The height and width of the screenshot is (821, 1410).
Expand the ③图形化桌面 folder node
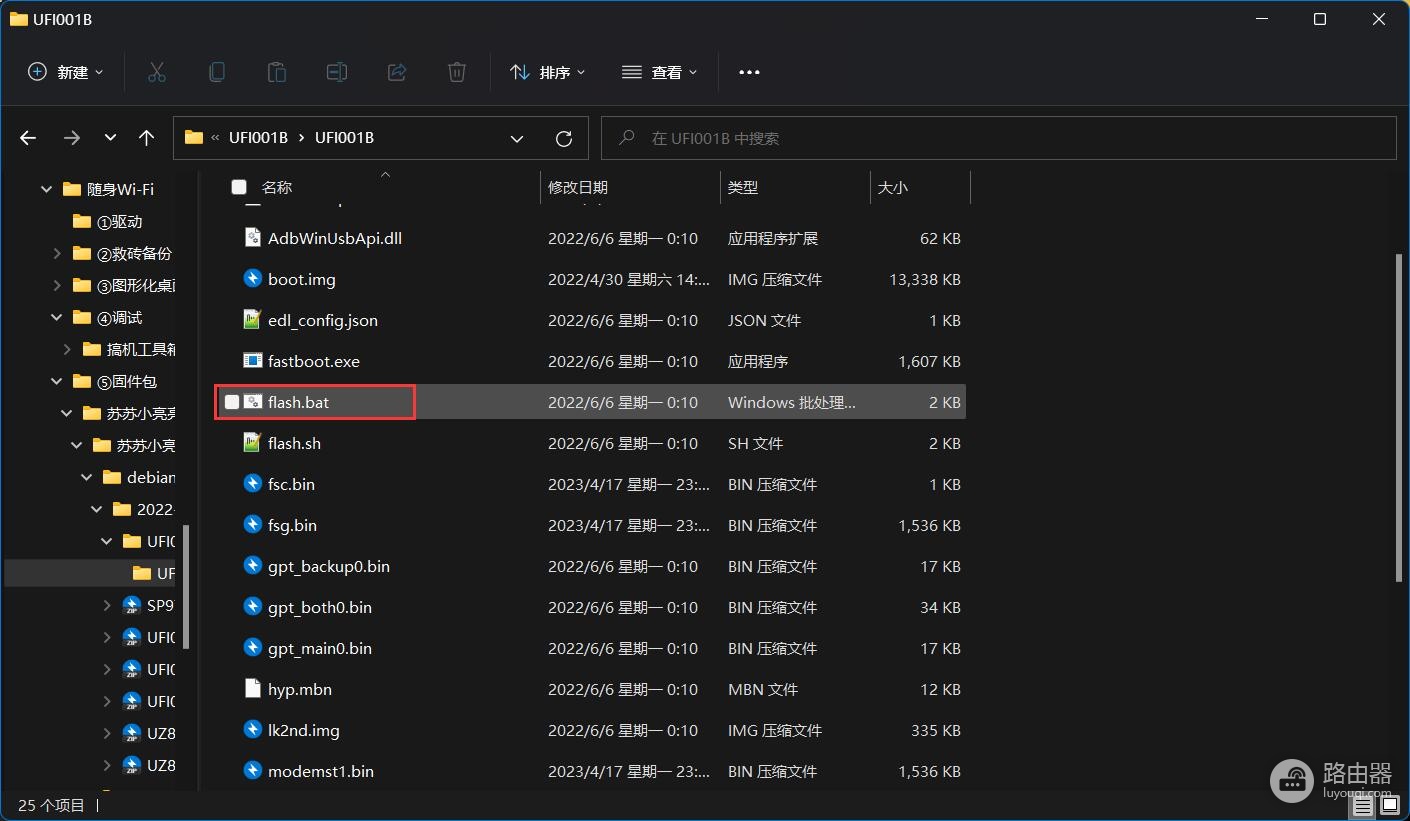pos(57,285)
